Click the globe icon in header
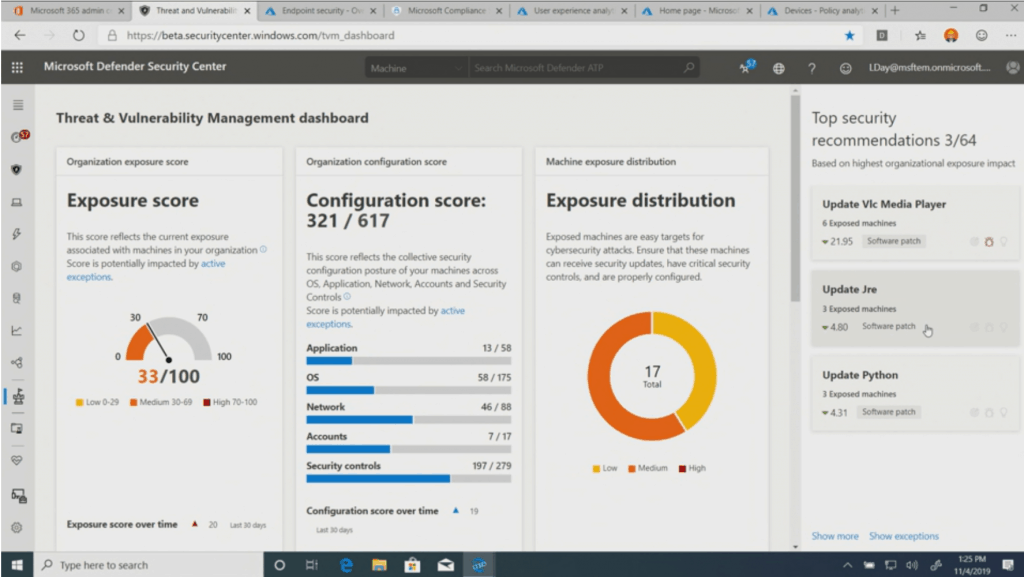The height and width of the screenshot is (577, 1024). tap(778, 68)
